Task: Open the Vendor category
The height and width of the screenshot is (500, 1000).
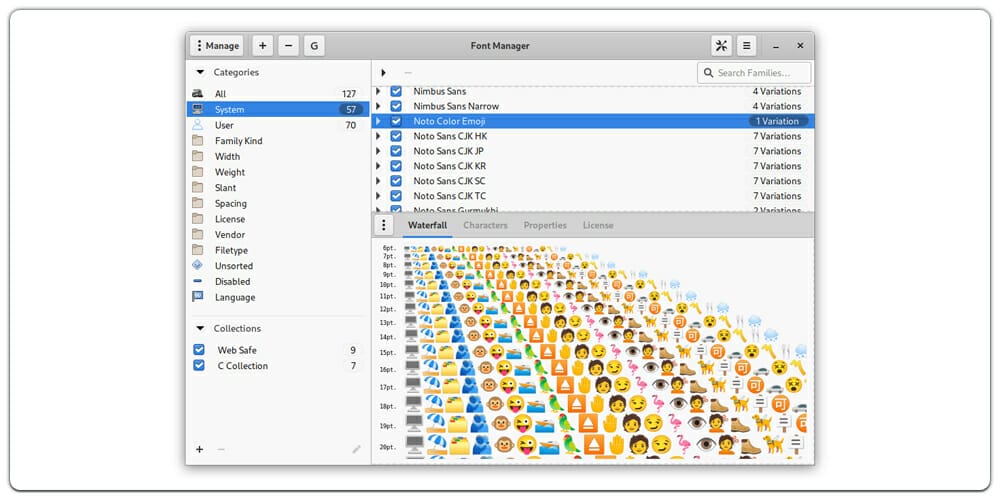Action: pos(278,235)
